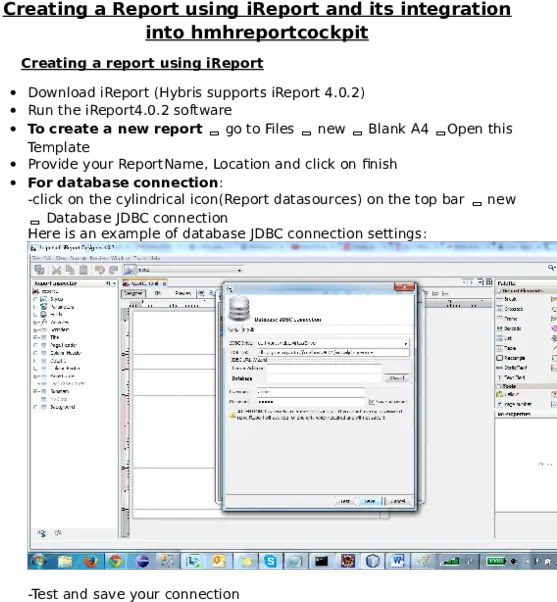
Task: Click the Test button in JDBC dialog
Action: [345, 501]
